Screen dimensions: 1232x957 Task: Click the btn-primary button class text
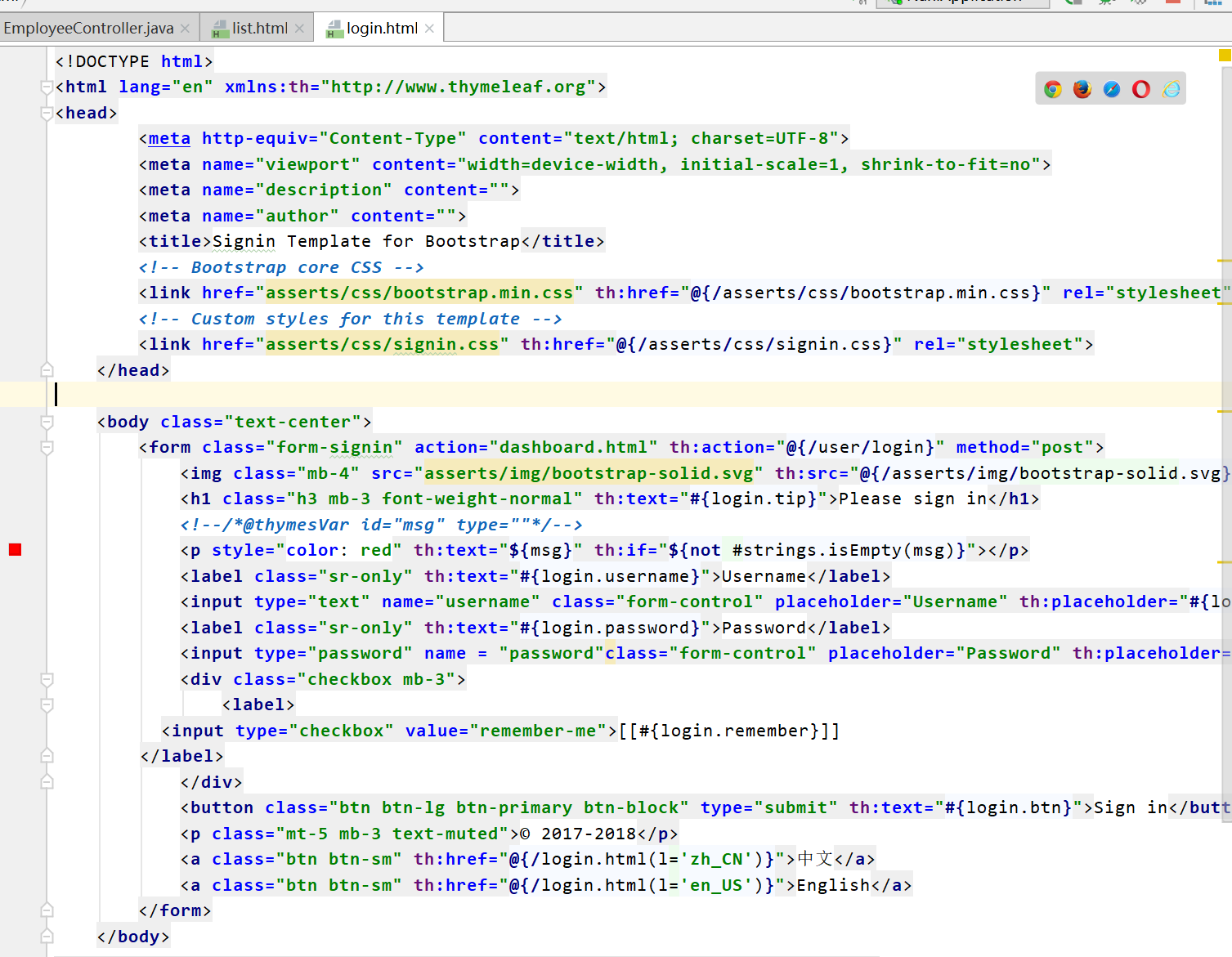click(x=514, y=807)
